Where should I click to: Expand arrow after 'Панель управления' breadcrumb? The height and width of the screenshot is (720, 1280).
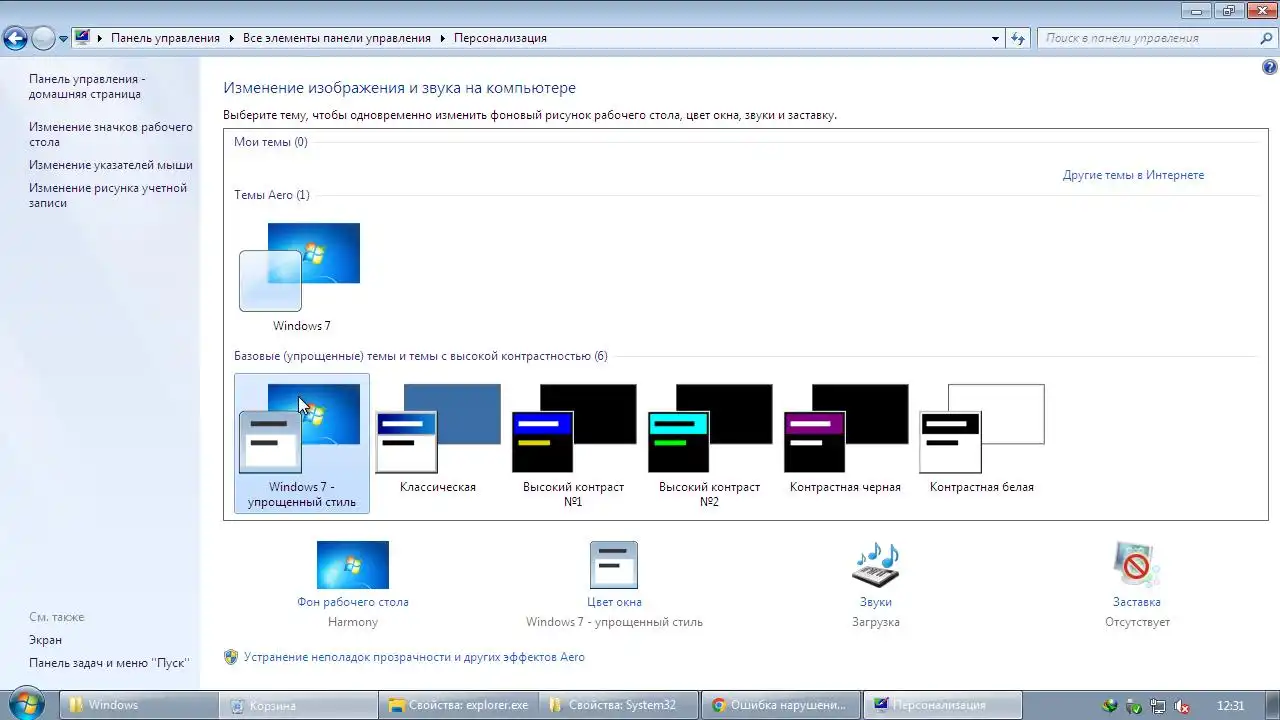(x=232, y=38)
